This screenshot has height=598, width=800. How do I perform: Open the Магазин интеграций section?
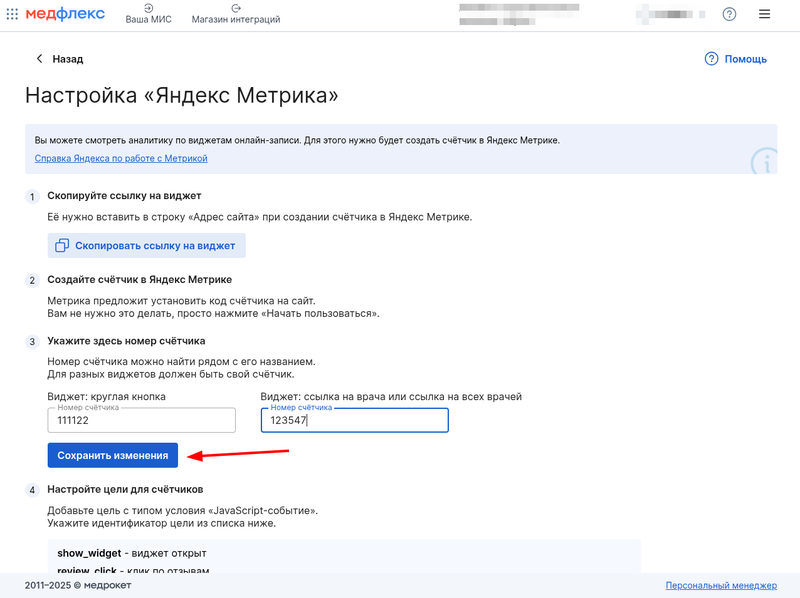pos(236,14)
